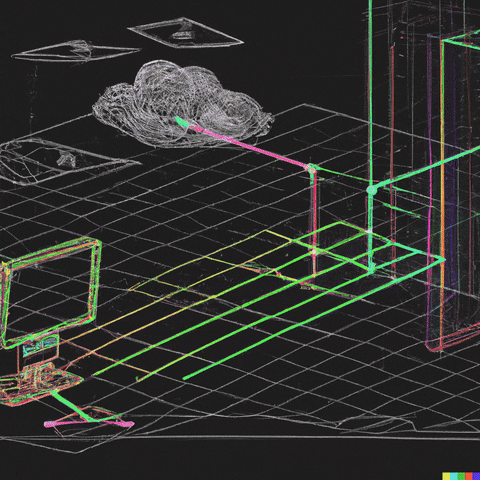Viewport: 480px width, 480px height.
Task: Click the flat elongated diamond shape at left
Action: (x=76, y=51)
